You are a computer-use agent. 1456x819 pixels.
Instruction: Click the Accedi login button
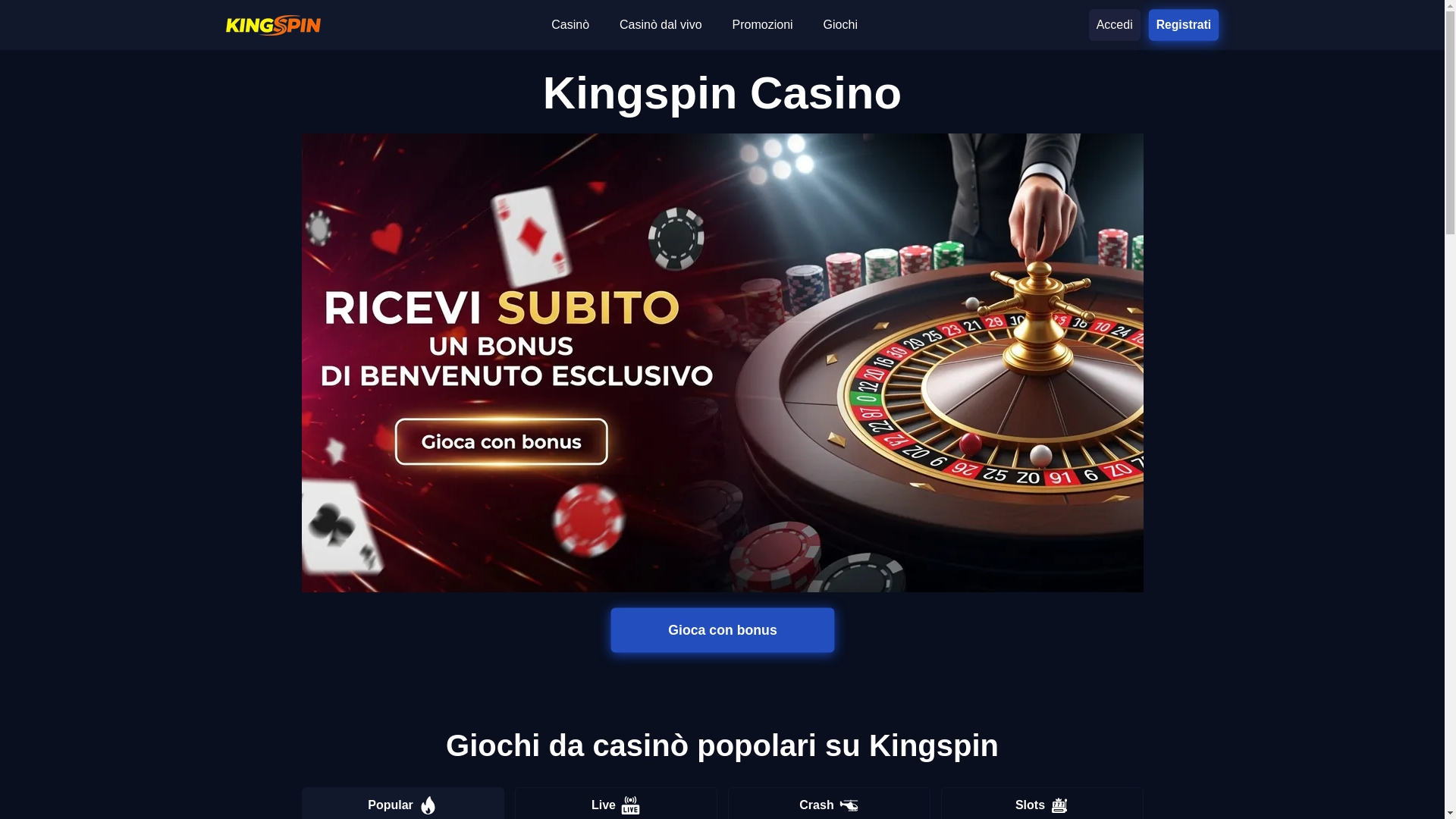(x=1114, y=25)
